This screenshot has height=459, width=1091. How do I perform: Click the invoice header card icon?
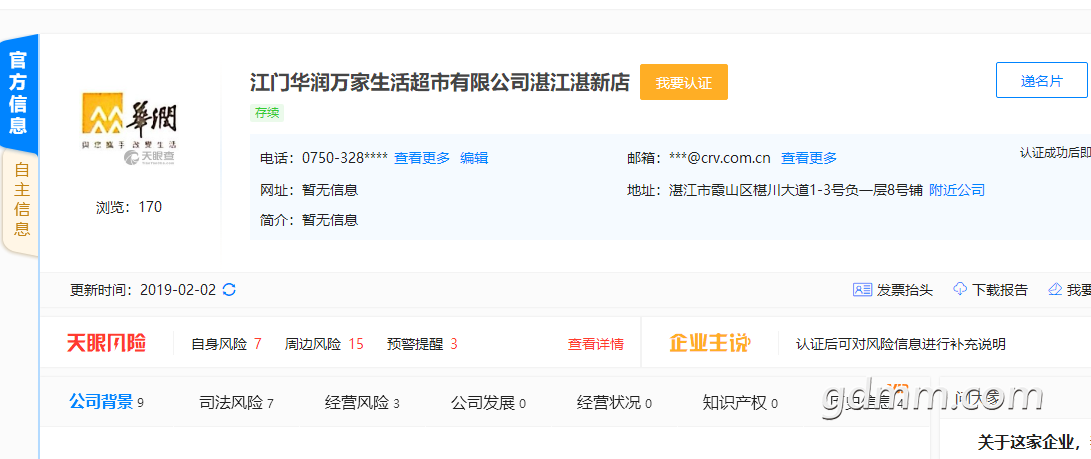pyautogui.click(x=862, y=290)
